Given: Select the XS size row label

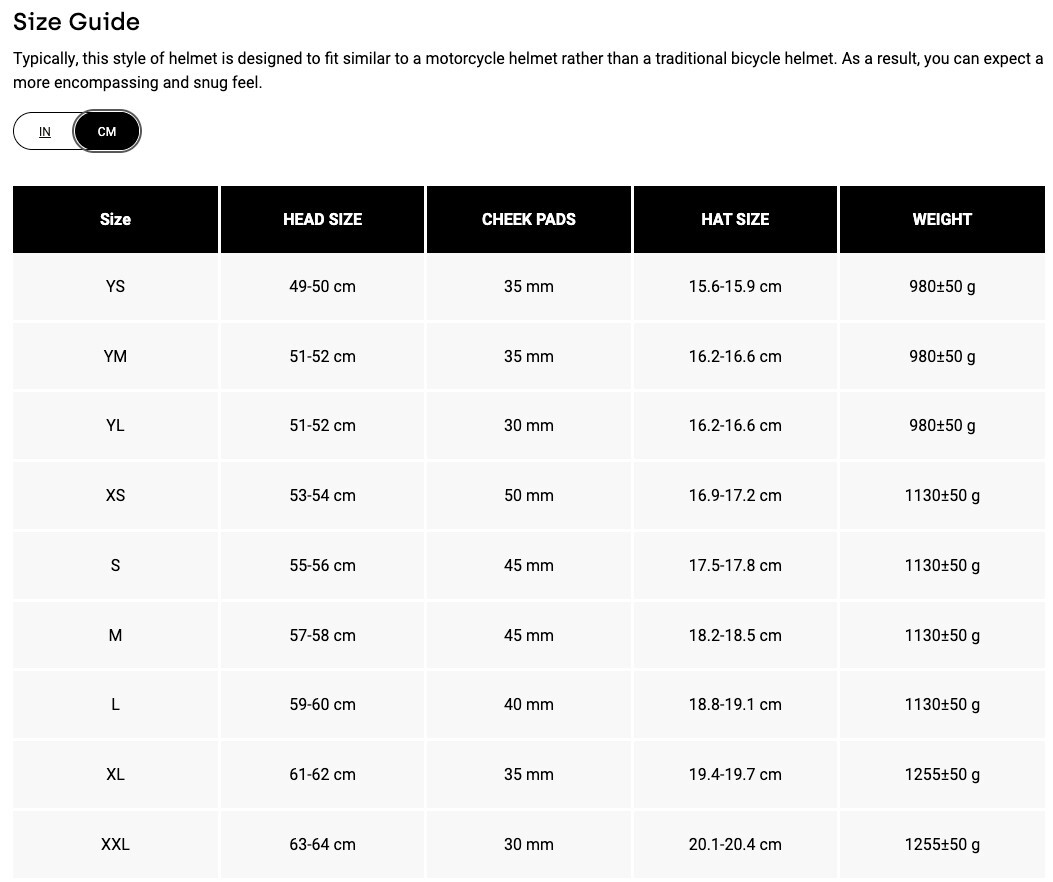Looking at the screenshot, I should coord(115,495).
